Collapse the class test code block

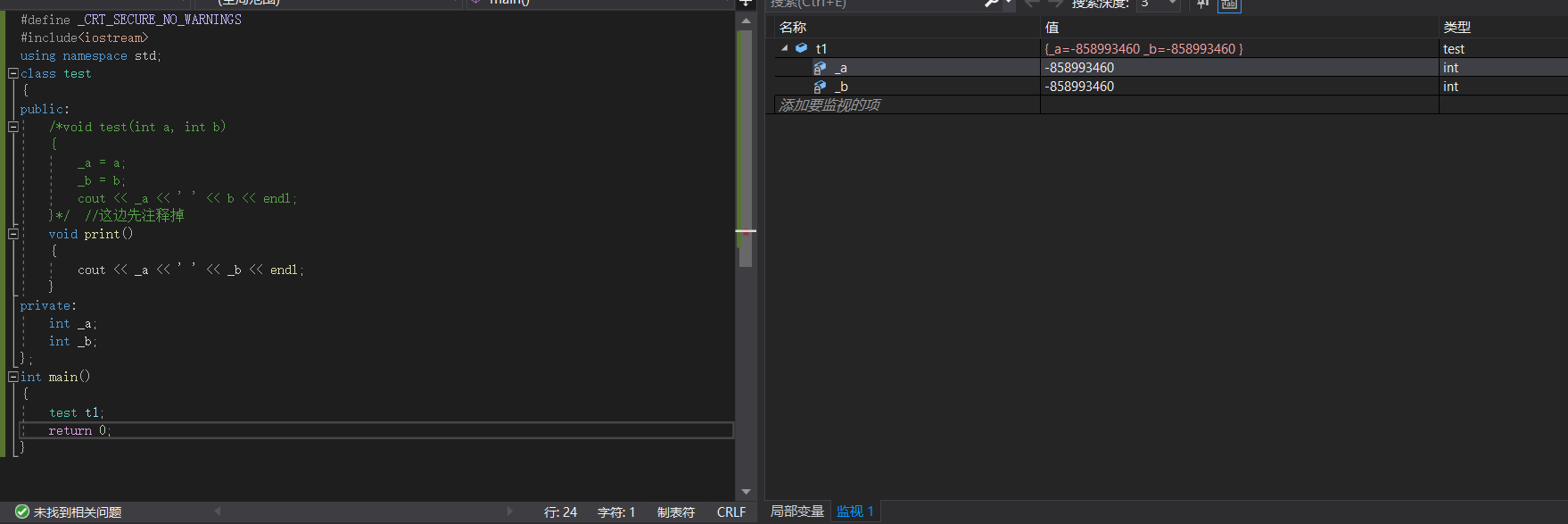pyautogui.click(x=13, y=73)
